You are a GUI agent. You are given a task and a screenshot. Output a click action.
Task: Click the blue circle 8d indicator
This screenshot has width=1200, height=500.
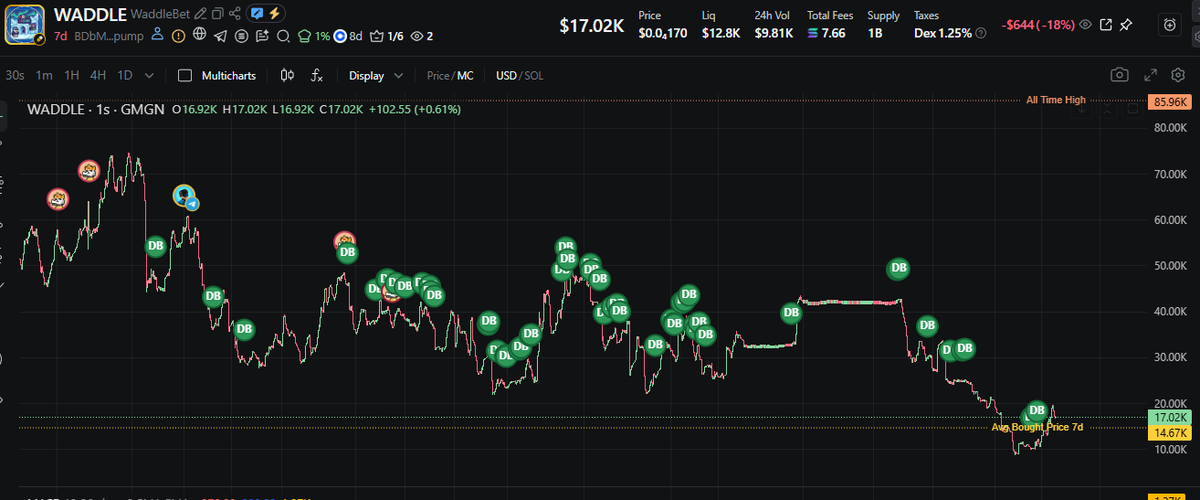coord(348,36)
